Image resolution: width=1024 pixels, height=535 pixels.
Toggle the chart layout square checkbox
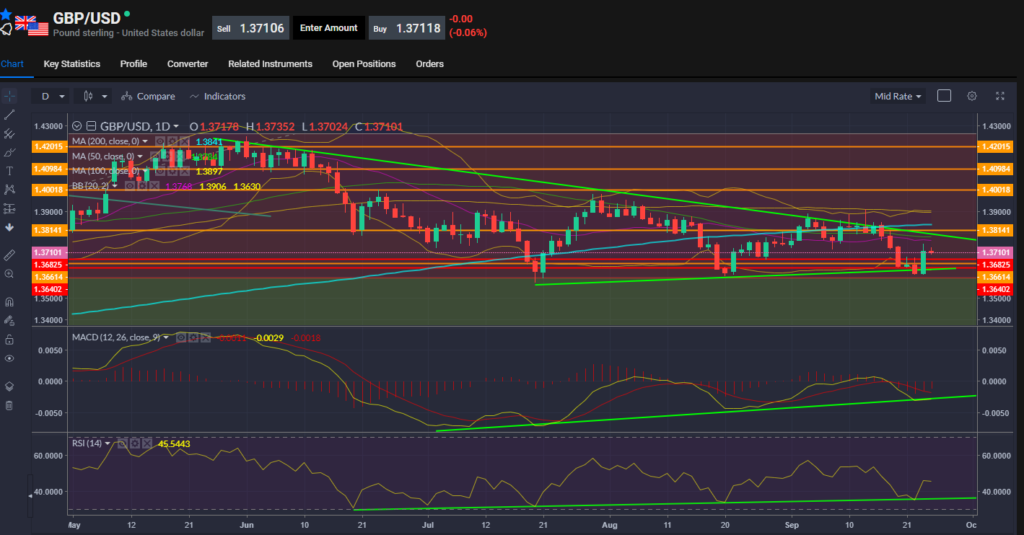point(943,96)
